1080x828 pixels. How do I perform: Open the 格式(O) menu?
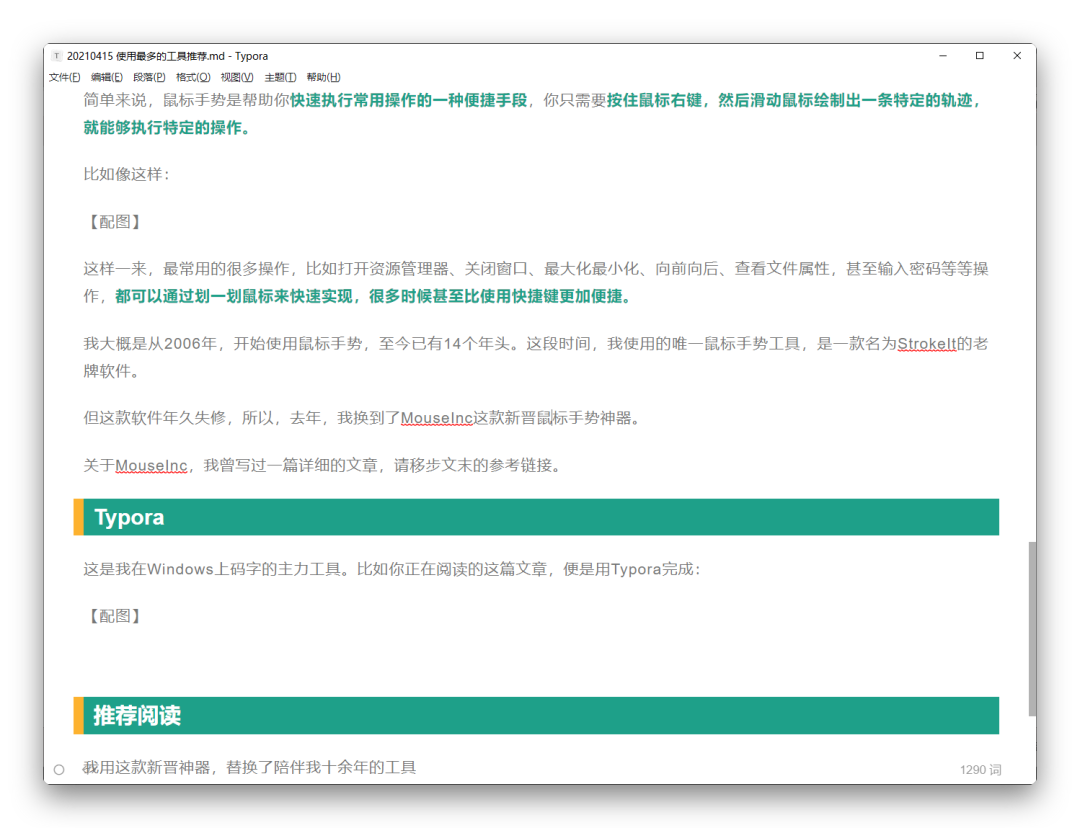click(193, 77)
